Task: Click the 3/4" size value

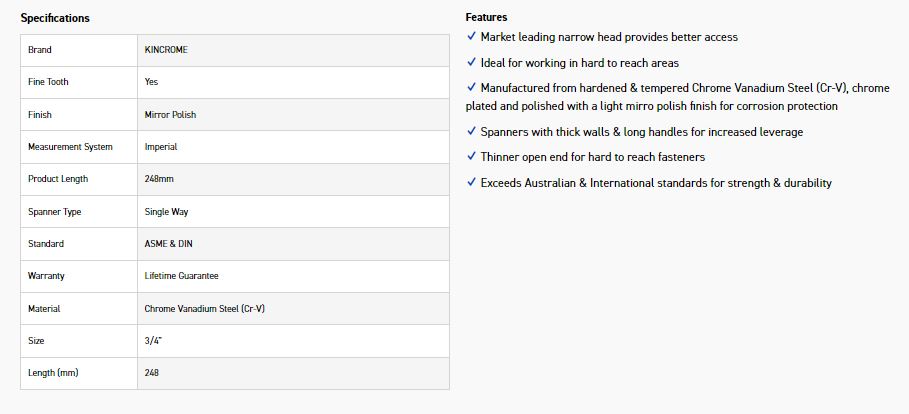Action: point(153,341)
